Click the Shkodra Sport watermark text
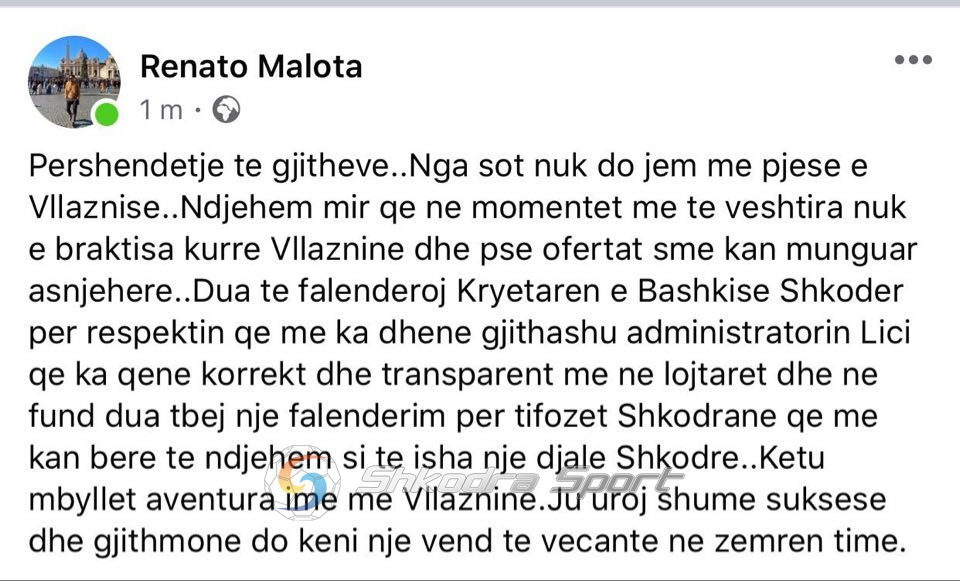This screenshot has width=960, height=581. click(519, 479)
